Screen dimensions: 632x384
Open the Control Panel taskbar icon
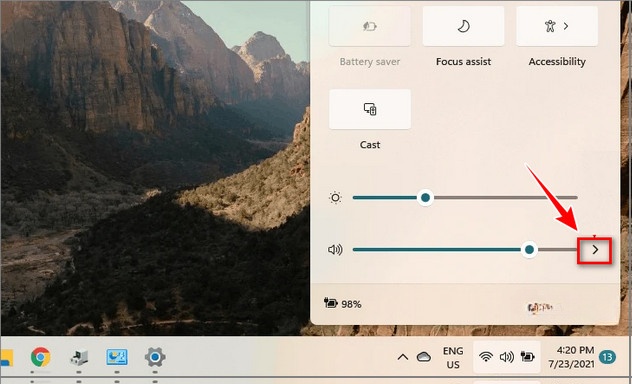coord(117,357)
